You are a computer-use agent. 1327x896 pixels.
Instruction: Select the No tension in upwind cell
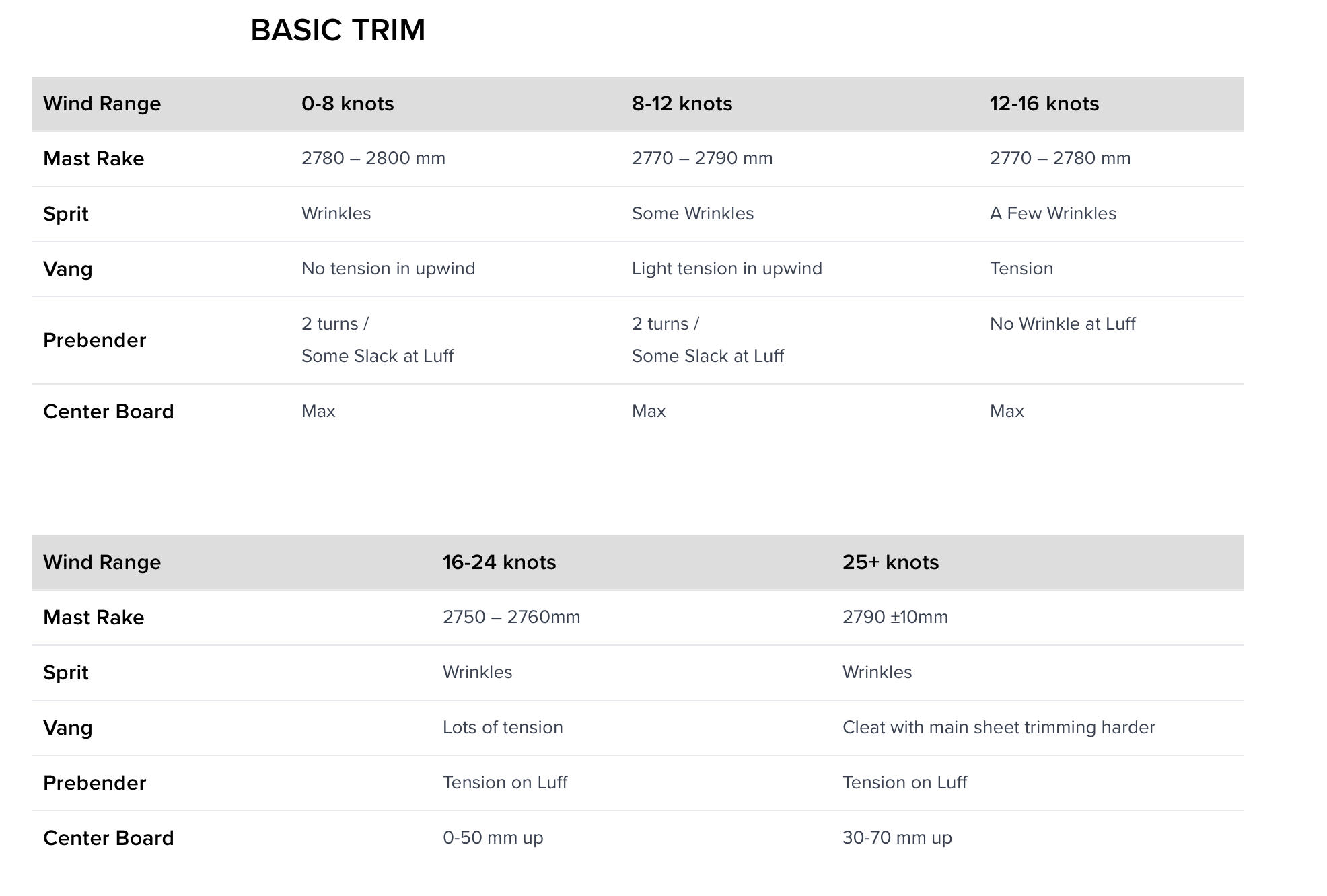[388, 268]
